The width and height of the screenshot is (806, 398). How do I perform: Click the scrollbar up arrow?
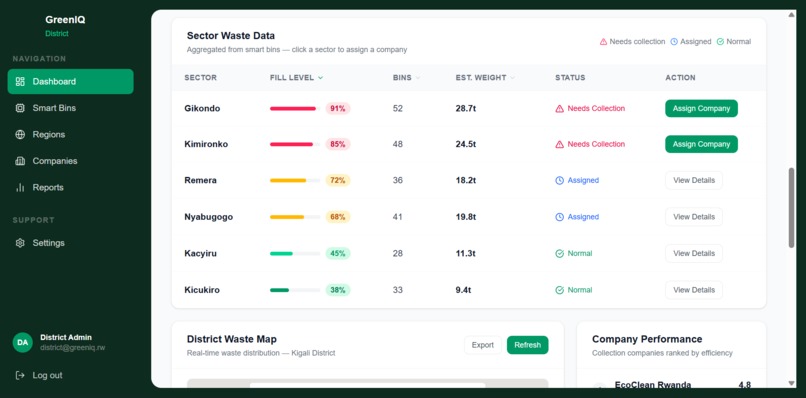pyautogui.click(x=791, y=14)
